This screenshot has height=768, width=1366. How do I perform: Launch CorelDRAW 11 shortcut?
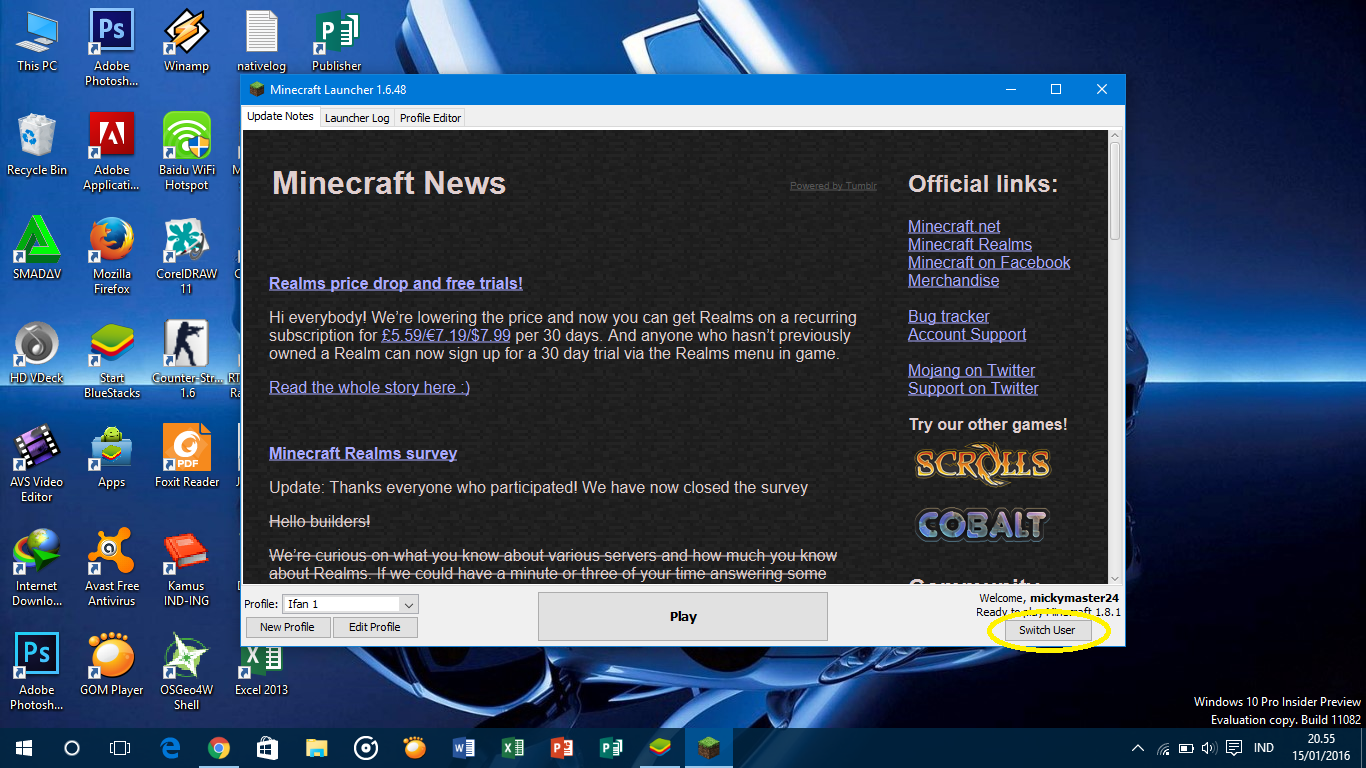coord(186,256)
